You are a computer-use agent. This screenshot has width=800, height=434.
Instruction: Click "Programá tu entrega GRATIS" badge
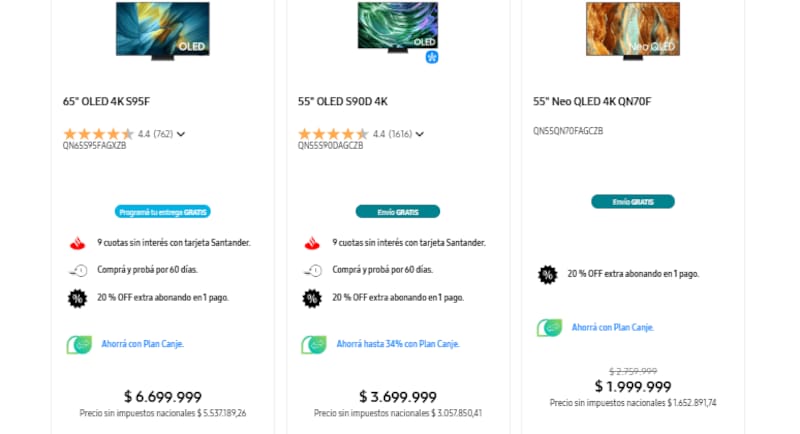pos(163,212)
